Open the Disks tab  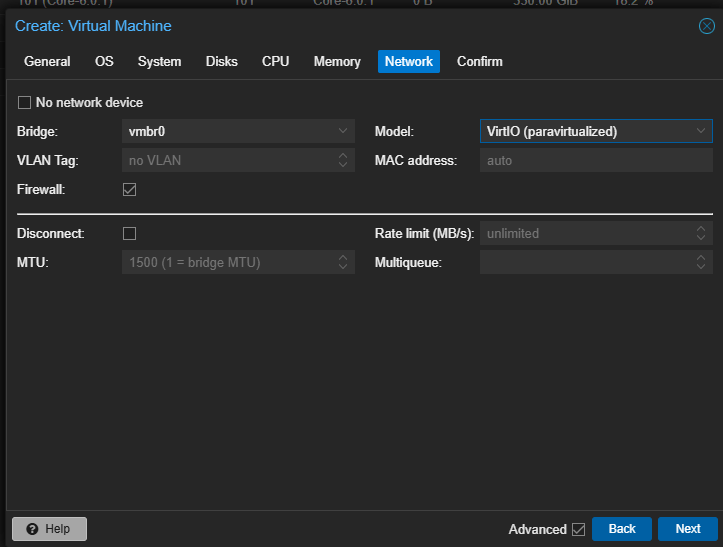pos(222,62)
